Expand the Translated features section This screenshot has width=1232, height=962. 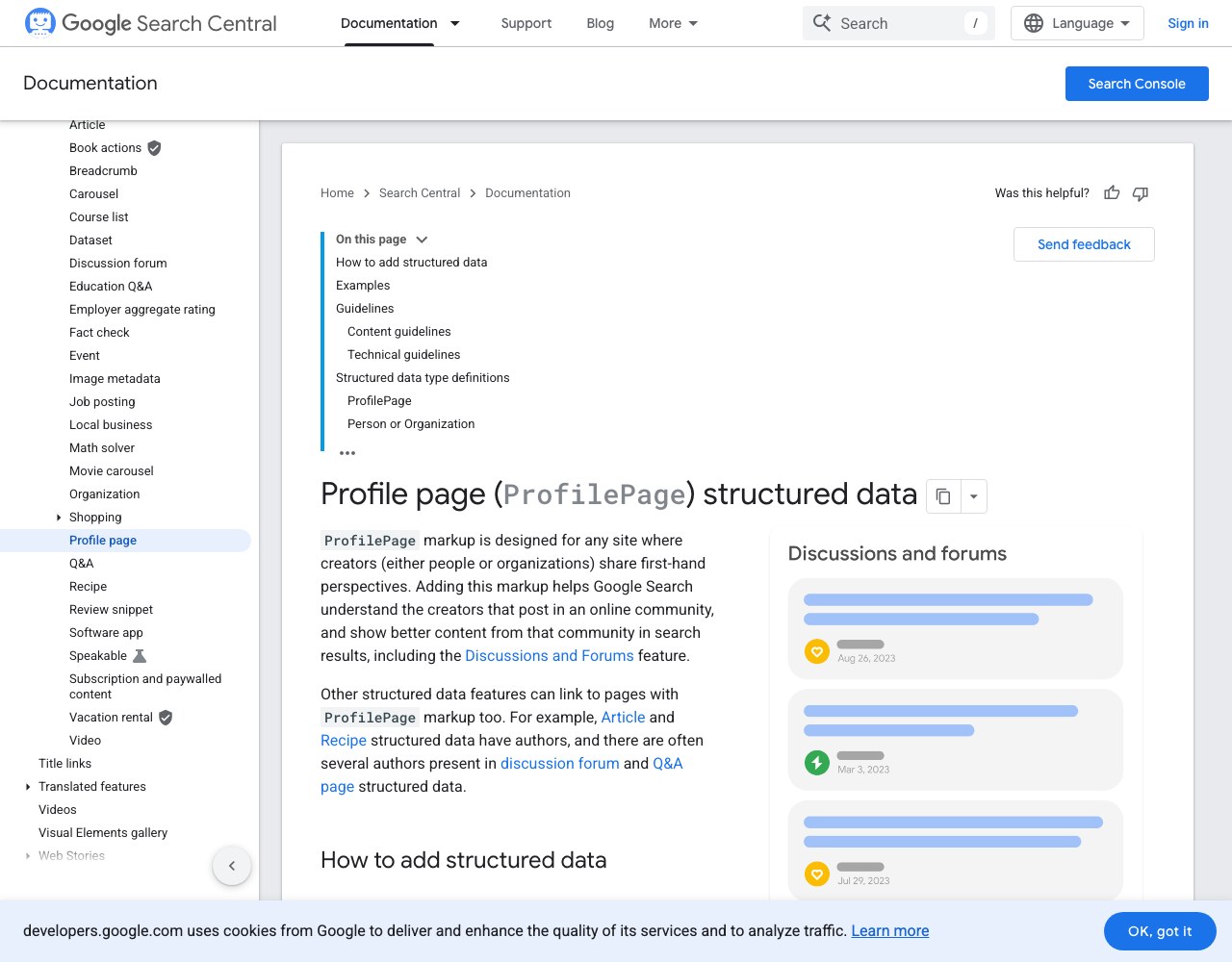coord(28,787)
